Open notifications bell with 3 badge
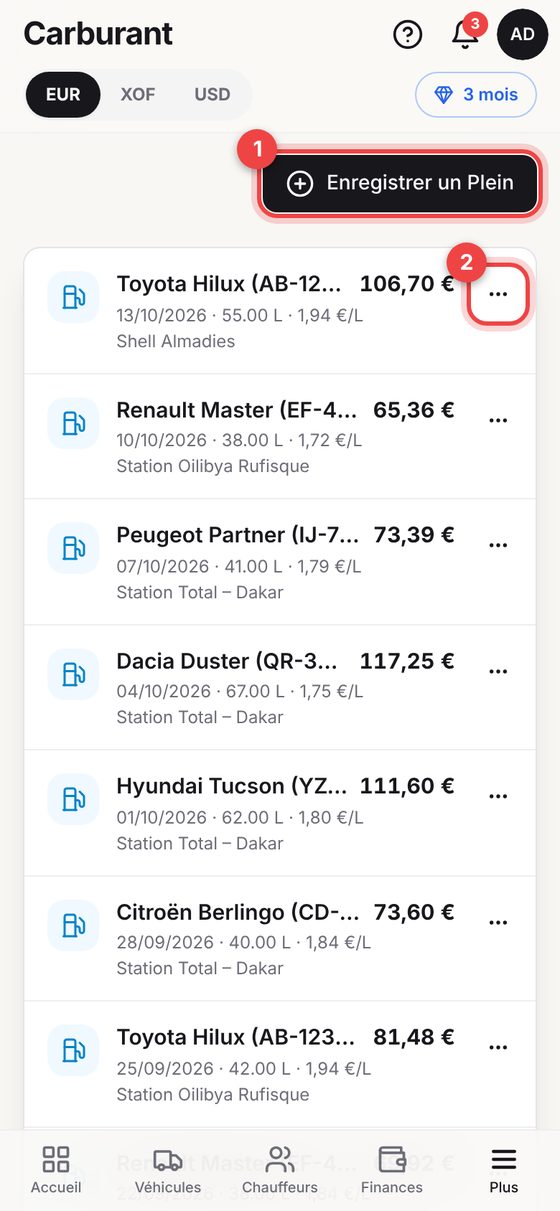 (466, 34)
